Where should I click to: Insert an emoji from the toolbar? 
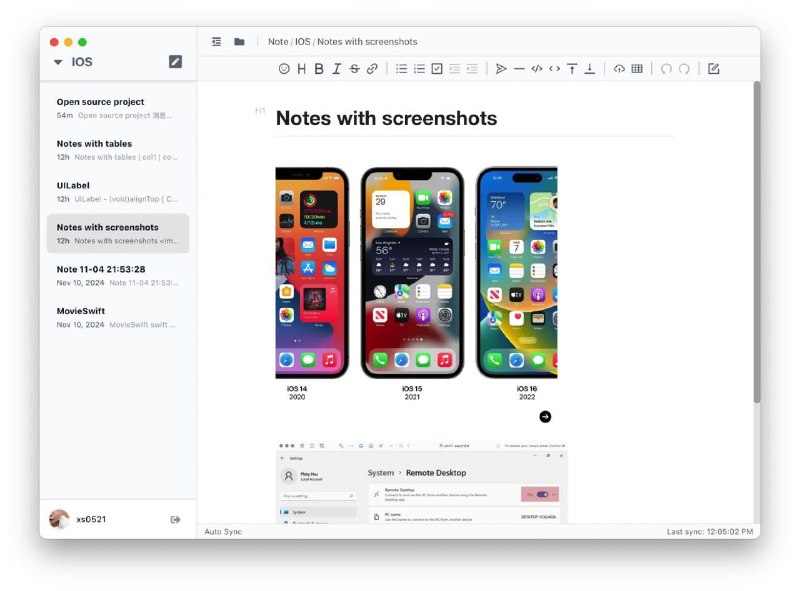coord(283,68)
